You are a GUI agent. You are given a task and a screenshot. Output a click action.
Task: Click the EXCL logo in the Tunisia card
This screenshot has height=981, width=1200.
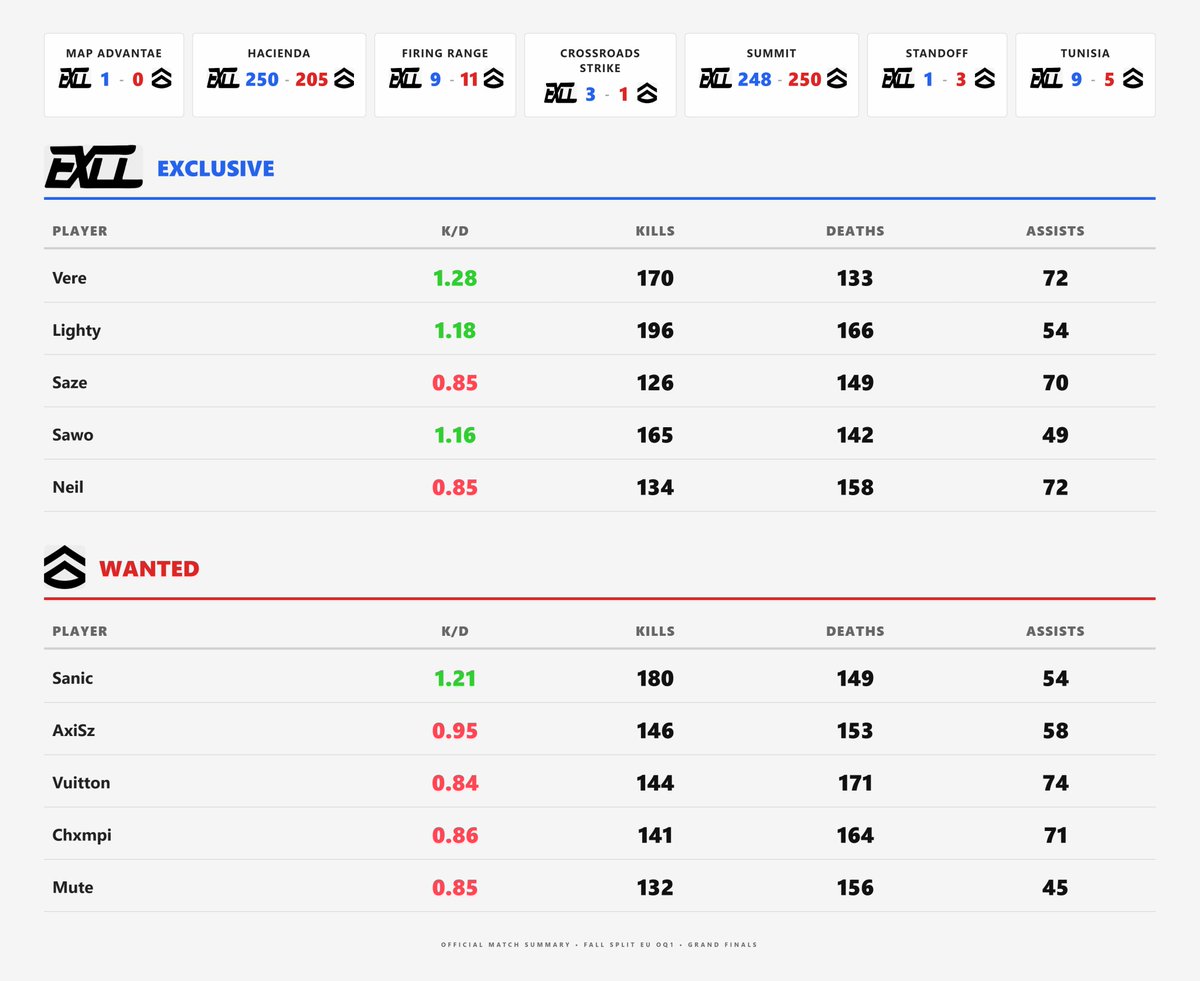pyautogui.click(x=1046, y=79)
